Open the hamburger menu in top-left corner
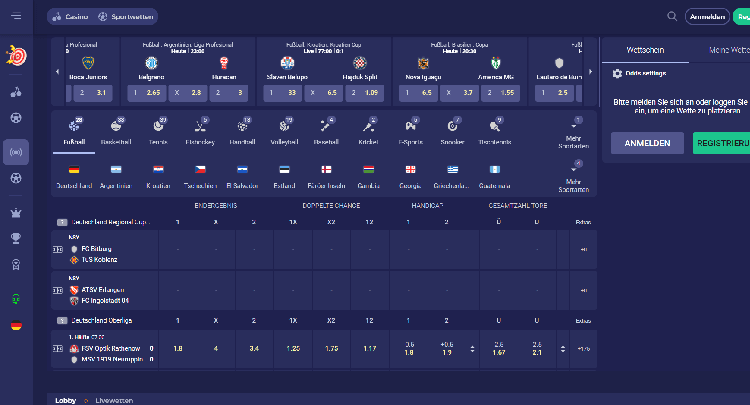 (x=15, y=16)
